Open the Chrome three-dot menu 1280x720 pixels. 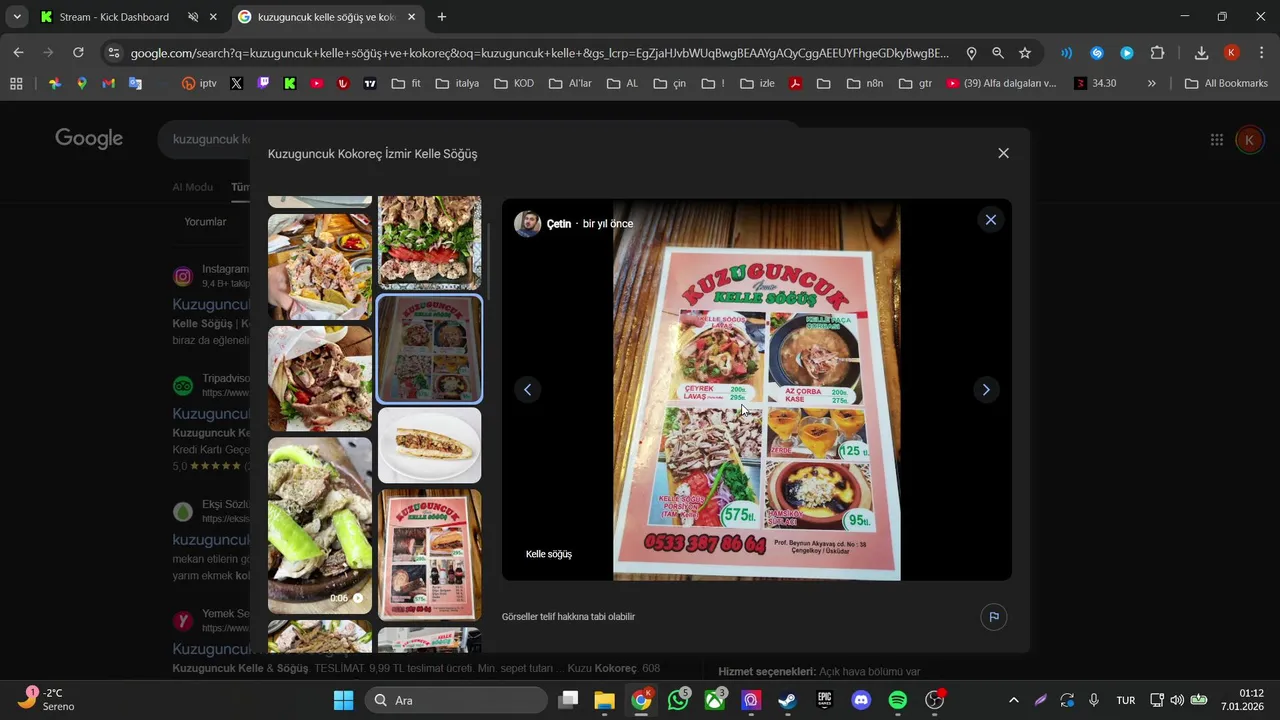tap(1261, 53)
